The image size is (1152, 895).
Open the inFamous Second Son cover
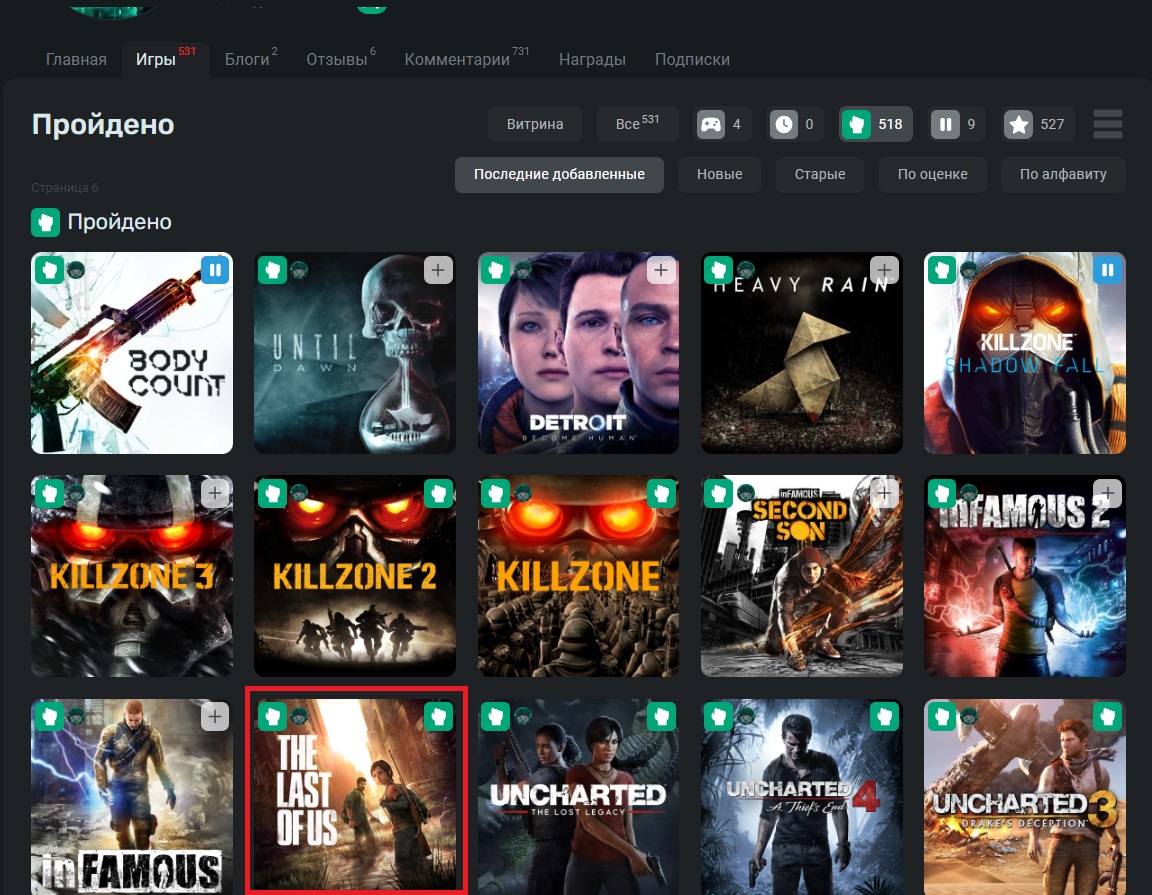pos(802,576)
